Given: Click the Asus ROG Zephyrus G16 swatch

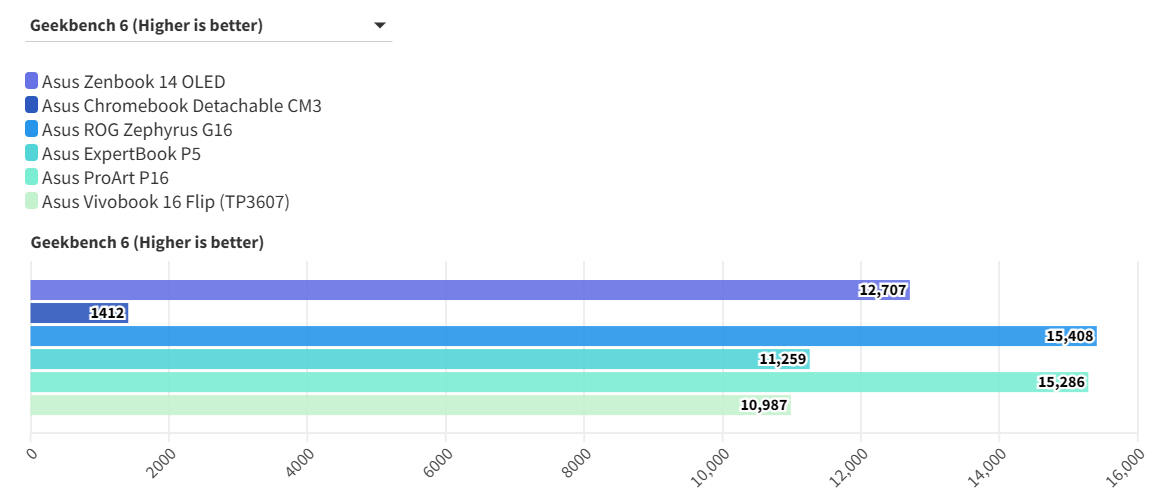Looking at the screenshot, I should pyautogui.click(x=32, y=129).
